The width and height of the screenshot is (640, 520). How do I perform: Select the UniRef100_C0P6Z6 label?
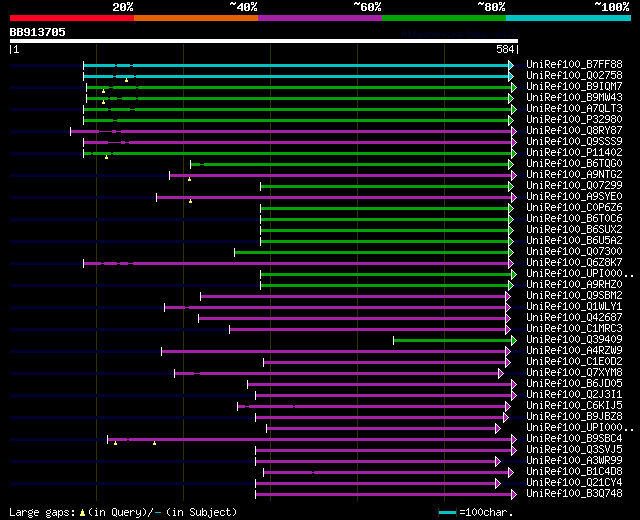pyautogui.click(x=574, y=208)
